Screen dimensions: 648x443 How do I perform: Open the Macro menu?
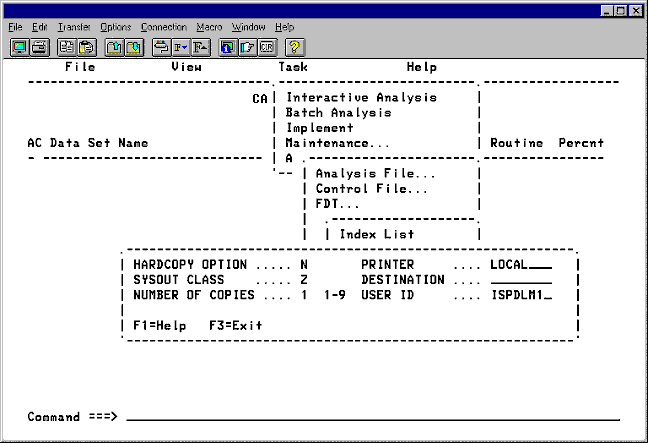[x=209, y=26]
